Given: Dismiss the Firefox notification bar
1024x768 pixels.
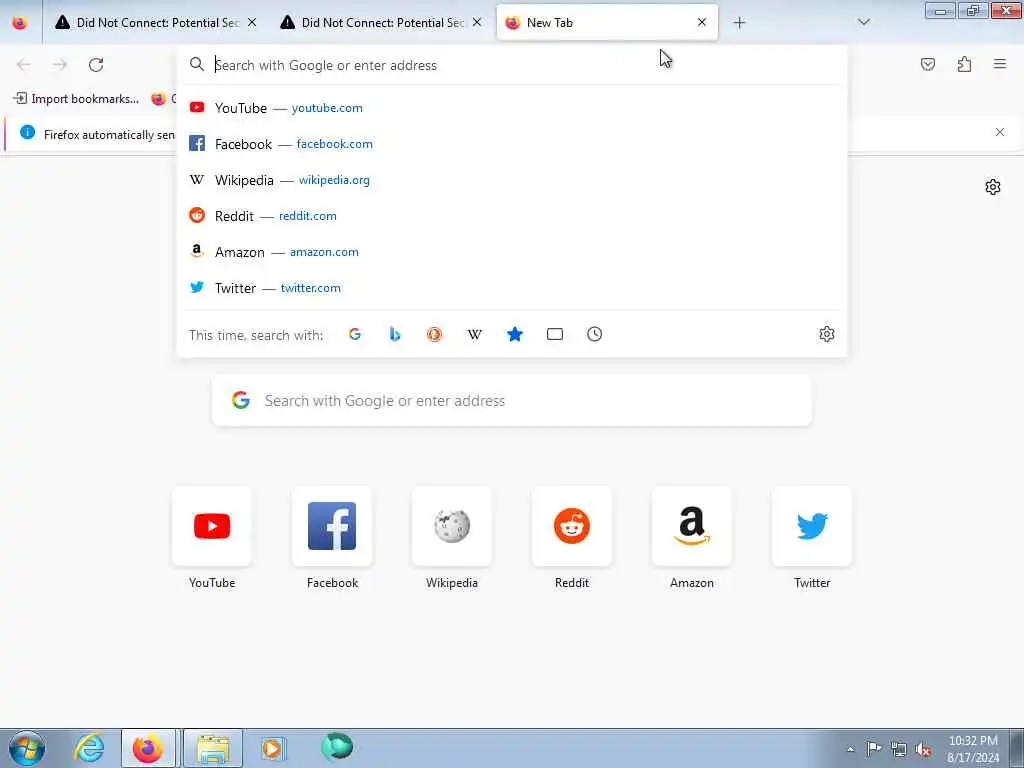Looking at the screenshot, I should coord(1000,133).
